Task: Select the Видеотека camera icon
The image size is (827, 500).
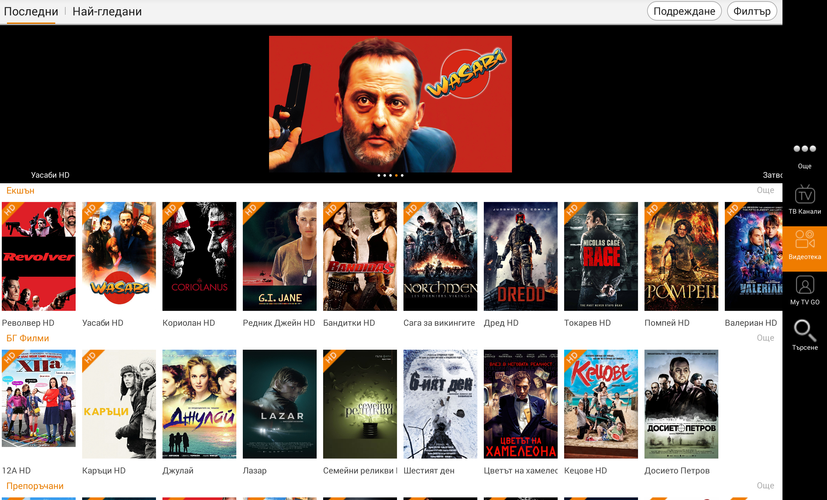Action: tap(804, 239)
